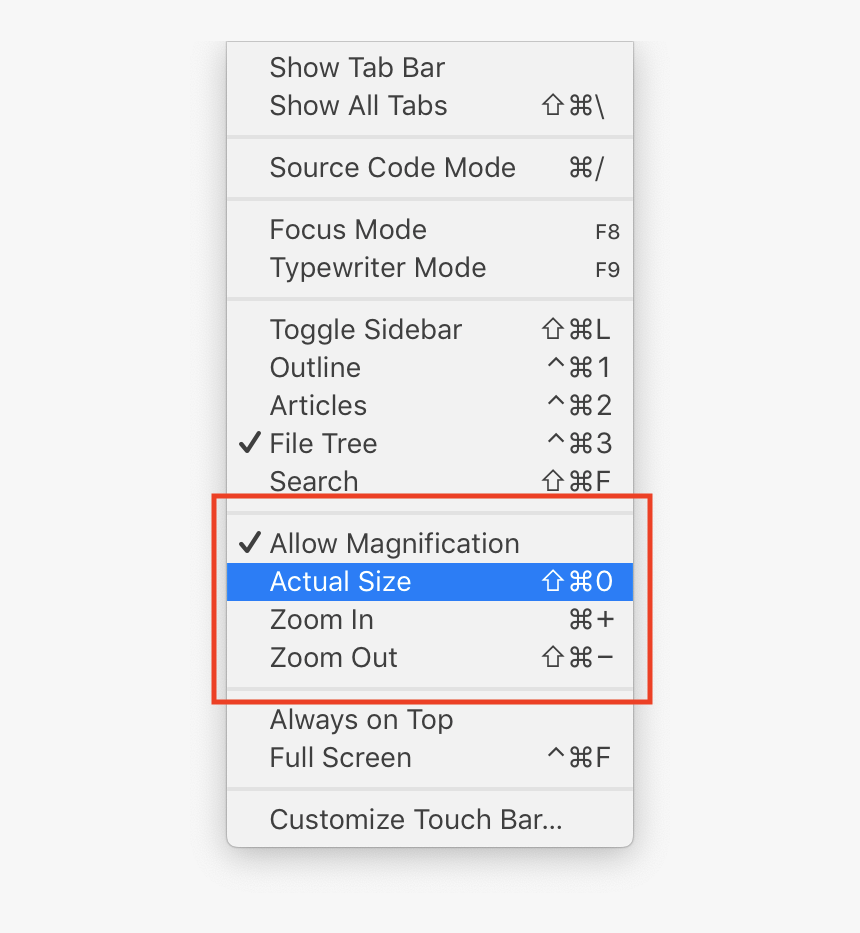This screenshot has height=933, width=860.
Task: Select the Articles sidebar view
Action: coord(318,406)
